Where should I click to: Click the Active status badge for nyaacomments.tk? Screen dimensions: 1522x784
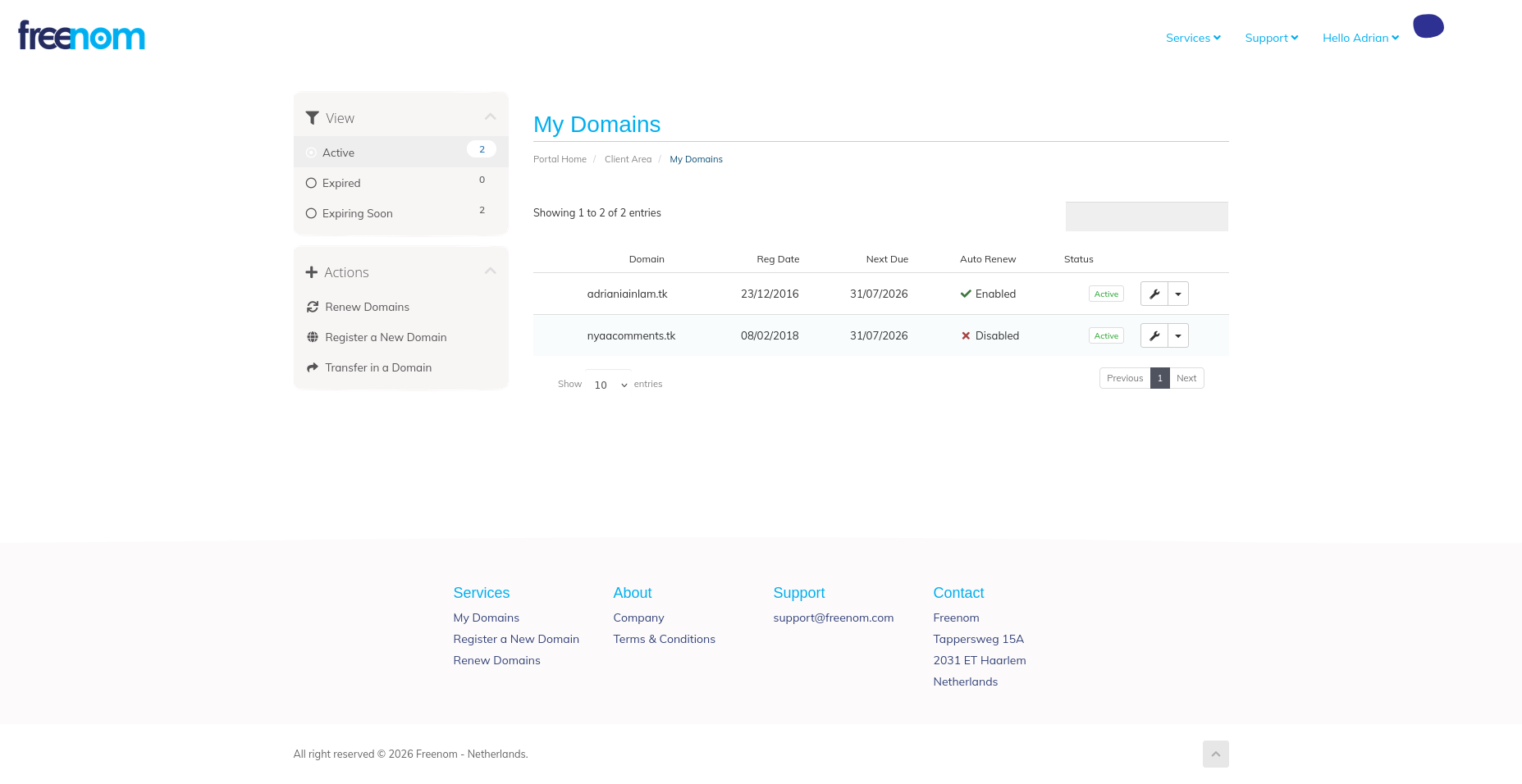1106,335
